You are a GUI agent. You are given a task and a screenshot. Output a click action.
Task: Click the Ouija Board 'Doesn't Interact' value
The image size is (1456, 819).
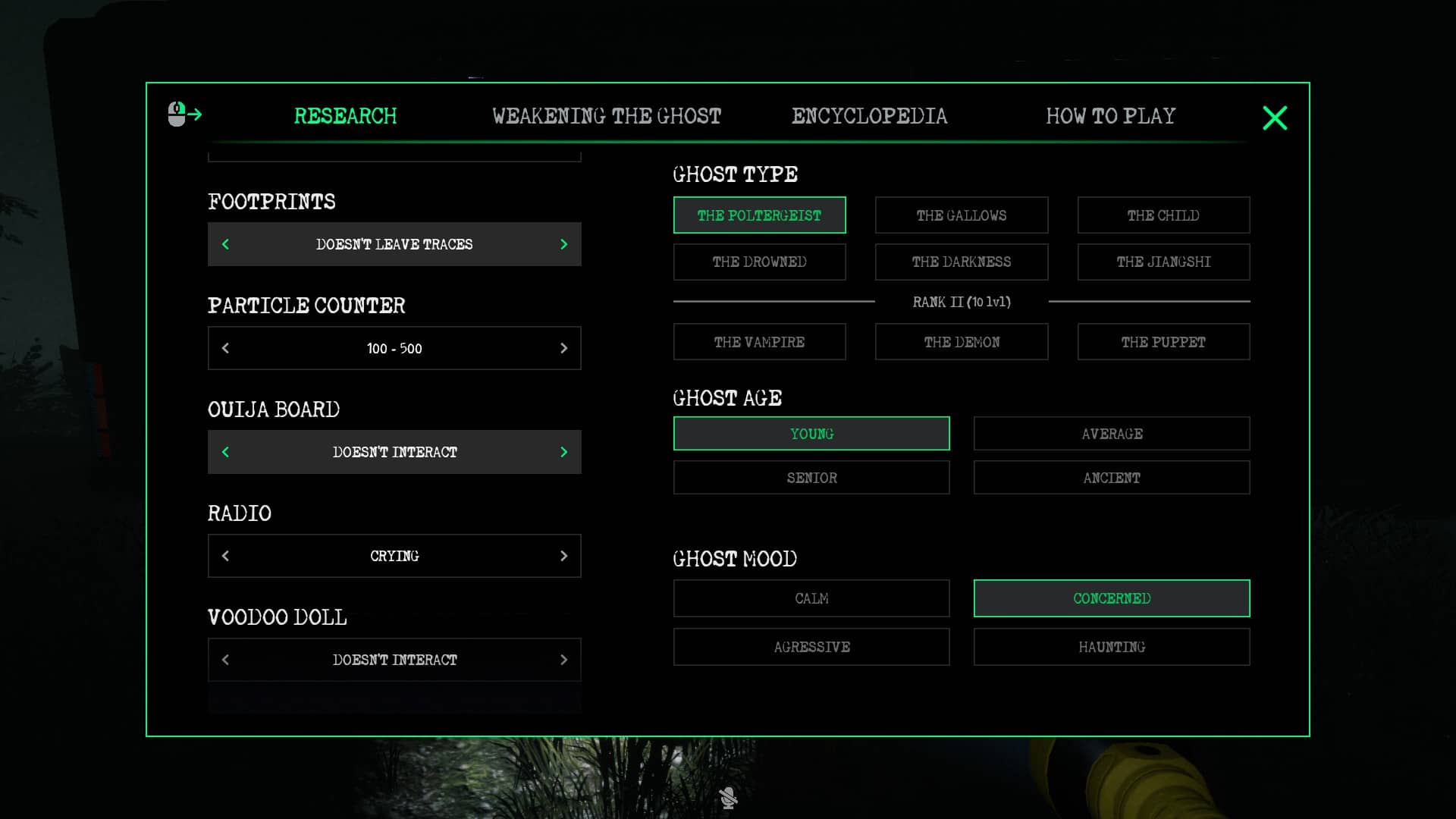click(x=394, y=452)
